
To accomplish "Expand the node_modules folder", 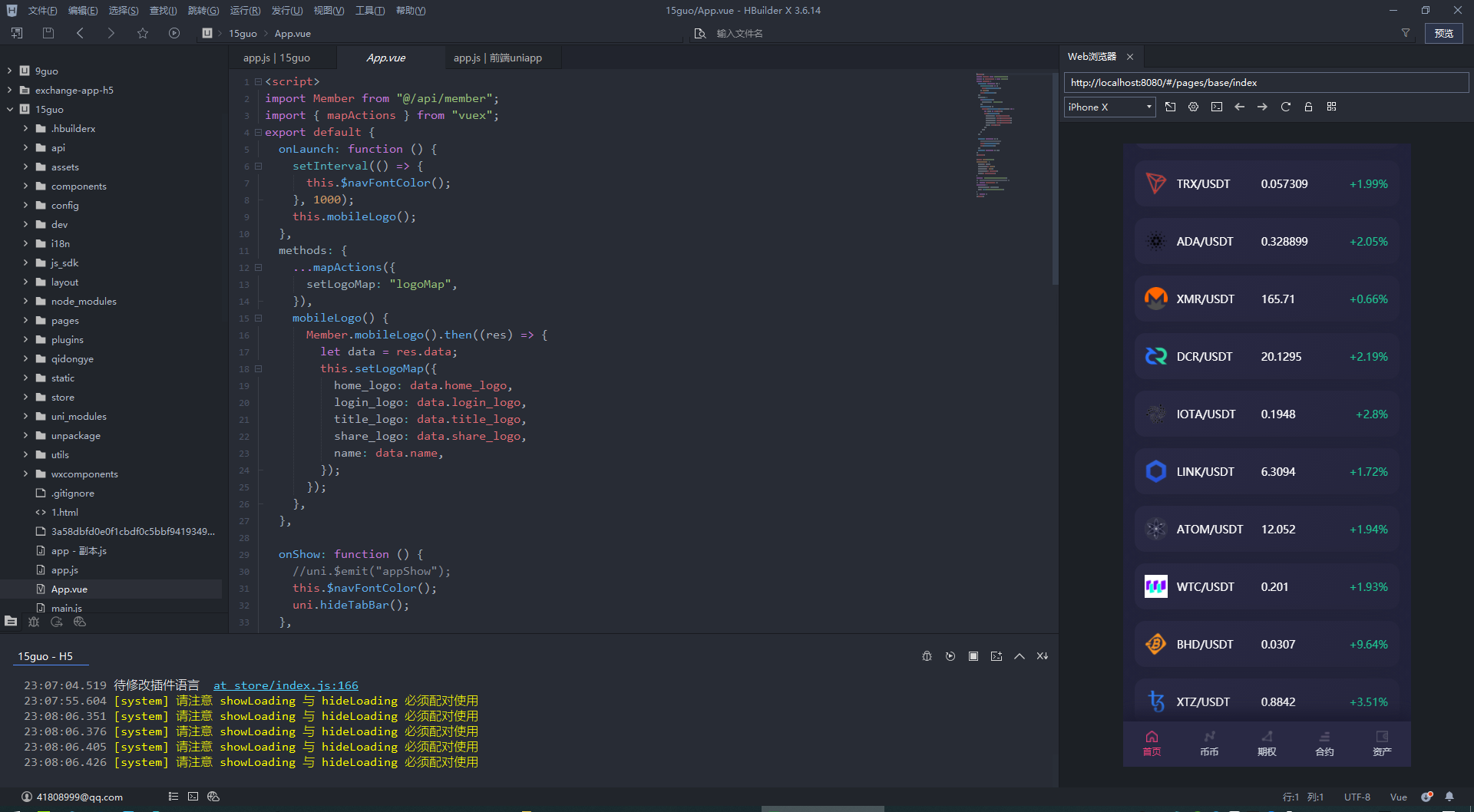I will click(25, 301).
